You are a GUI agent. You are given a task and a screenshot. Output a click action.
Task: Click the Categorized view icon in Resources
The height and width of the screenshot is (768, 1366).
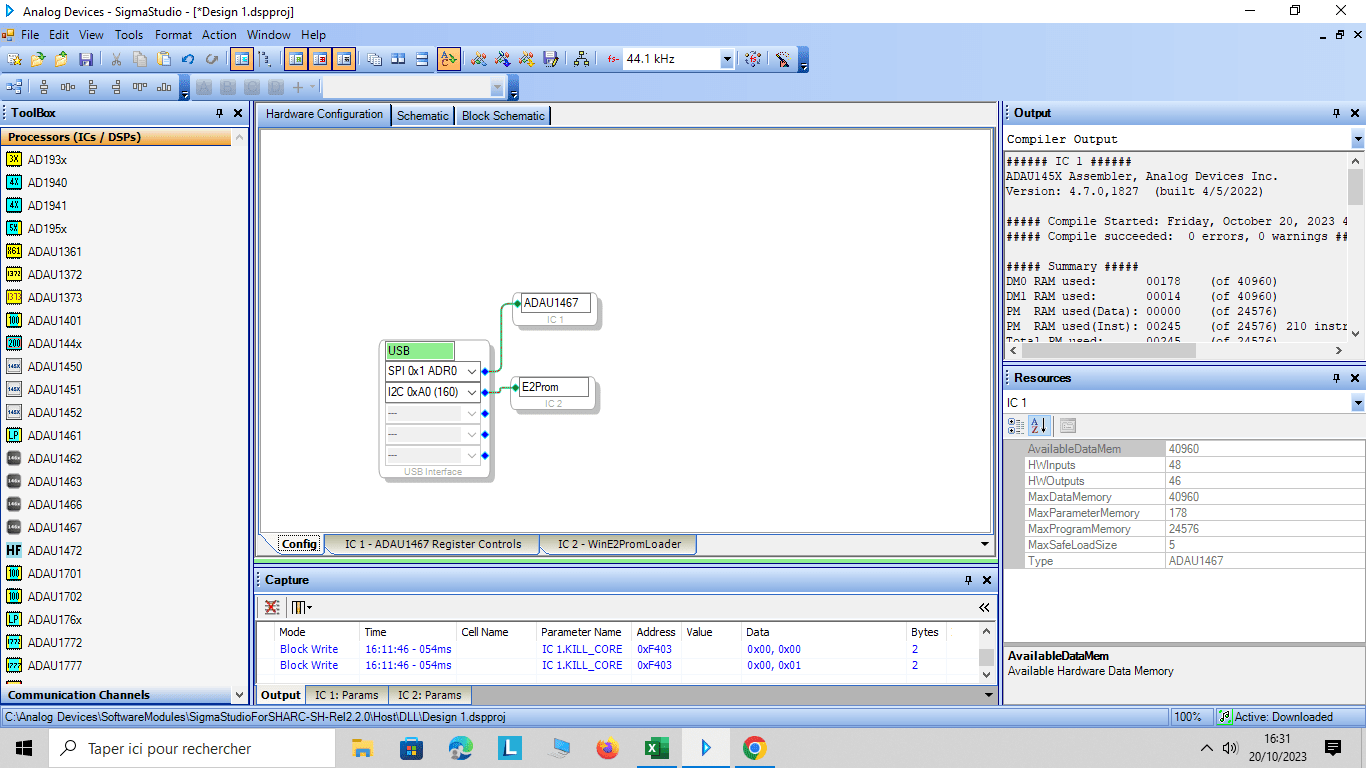coord(1016,426)
